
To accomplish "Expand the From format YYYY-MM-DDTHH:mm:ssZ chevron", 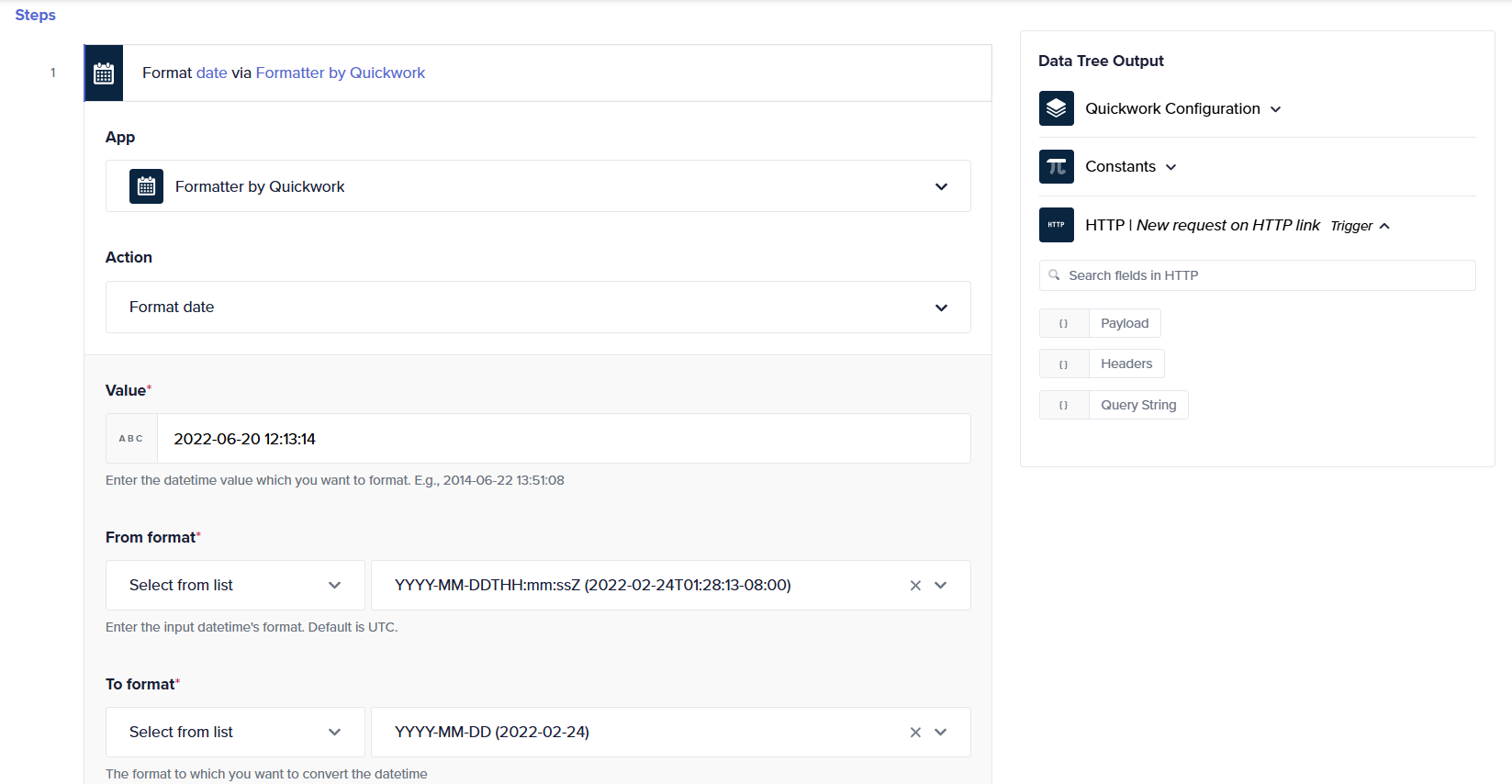I will click(940, 586).
